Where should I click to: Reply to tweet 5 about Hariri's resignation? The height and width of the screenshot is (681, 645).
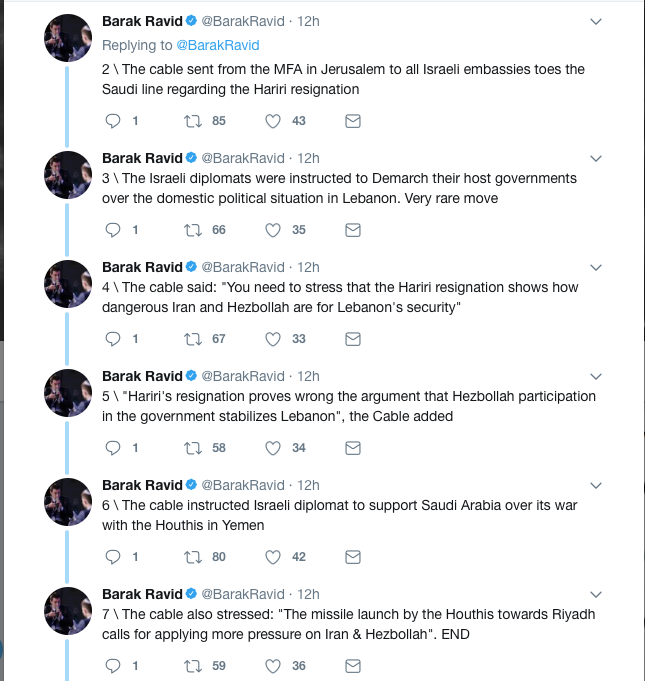[112, 448]
